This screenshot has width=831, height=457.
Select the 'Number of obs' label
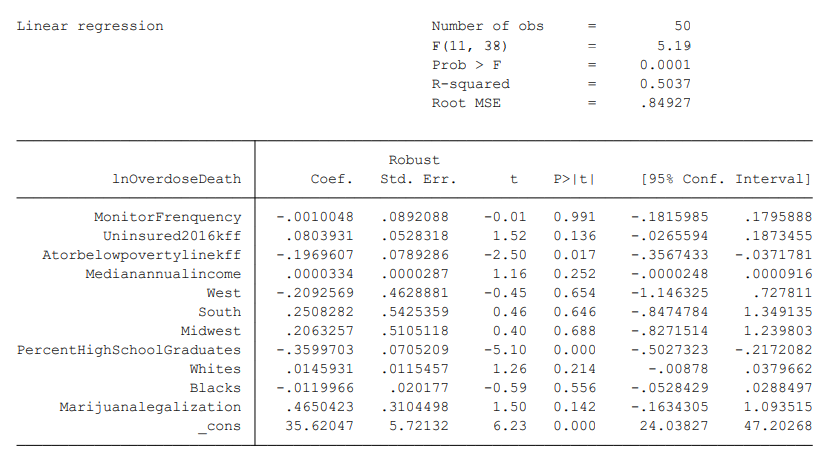pos(488,26)
